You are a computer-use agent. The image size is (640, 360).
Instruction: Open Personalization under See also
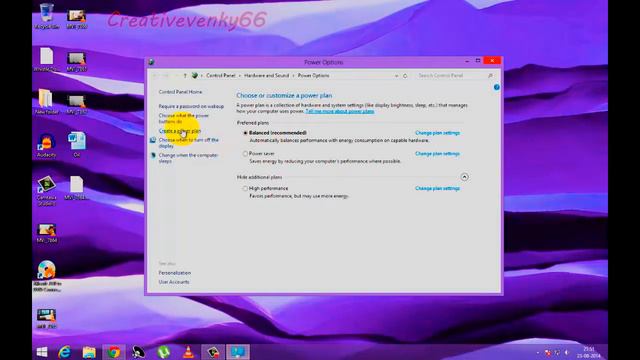[175, 273]
